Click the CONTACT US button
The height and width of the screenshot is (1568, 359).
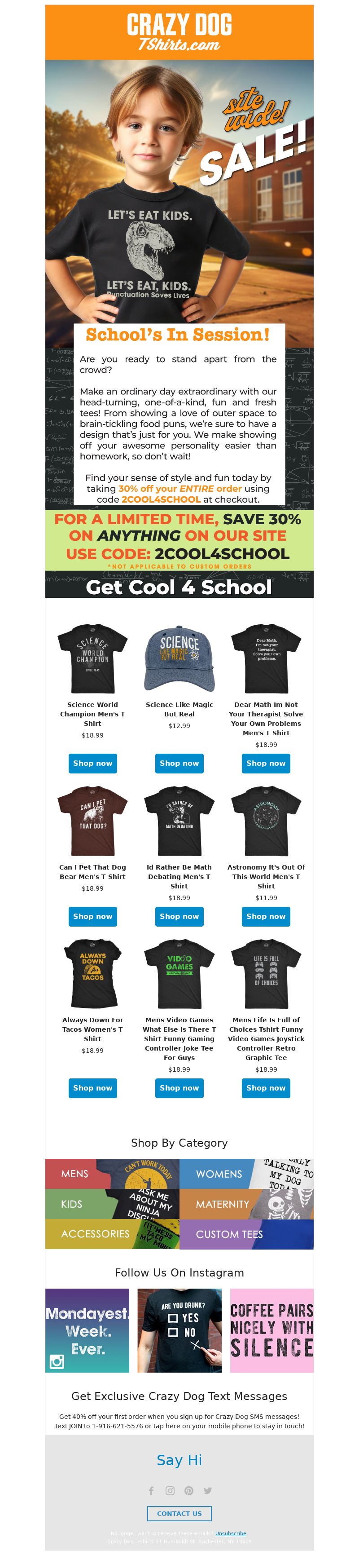click(179, 1513)
